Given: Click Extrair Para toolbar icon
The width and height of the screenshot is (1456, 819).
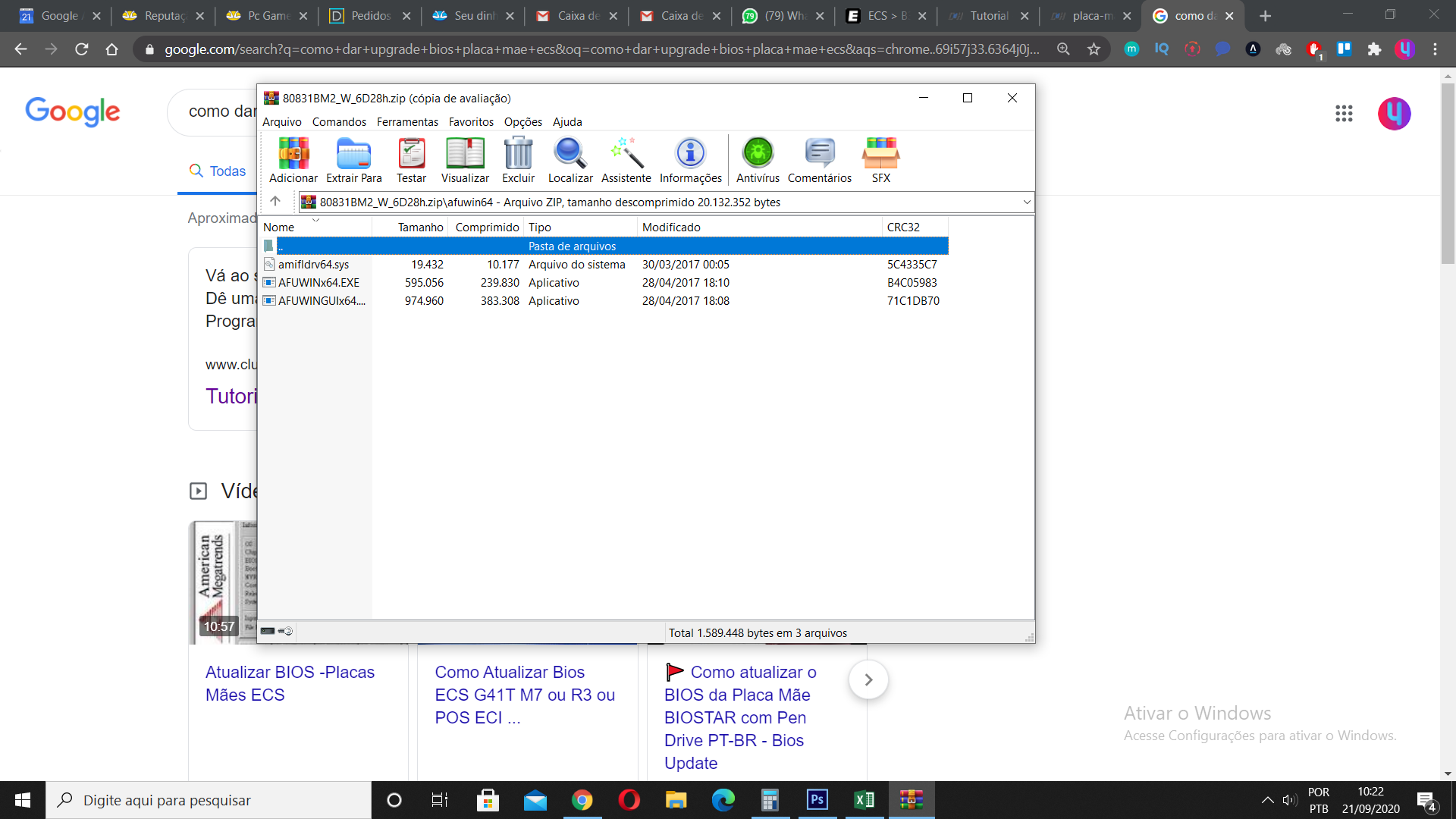Looking at the screenshot, I should click(x=353, y=160).
